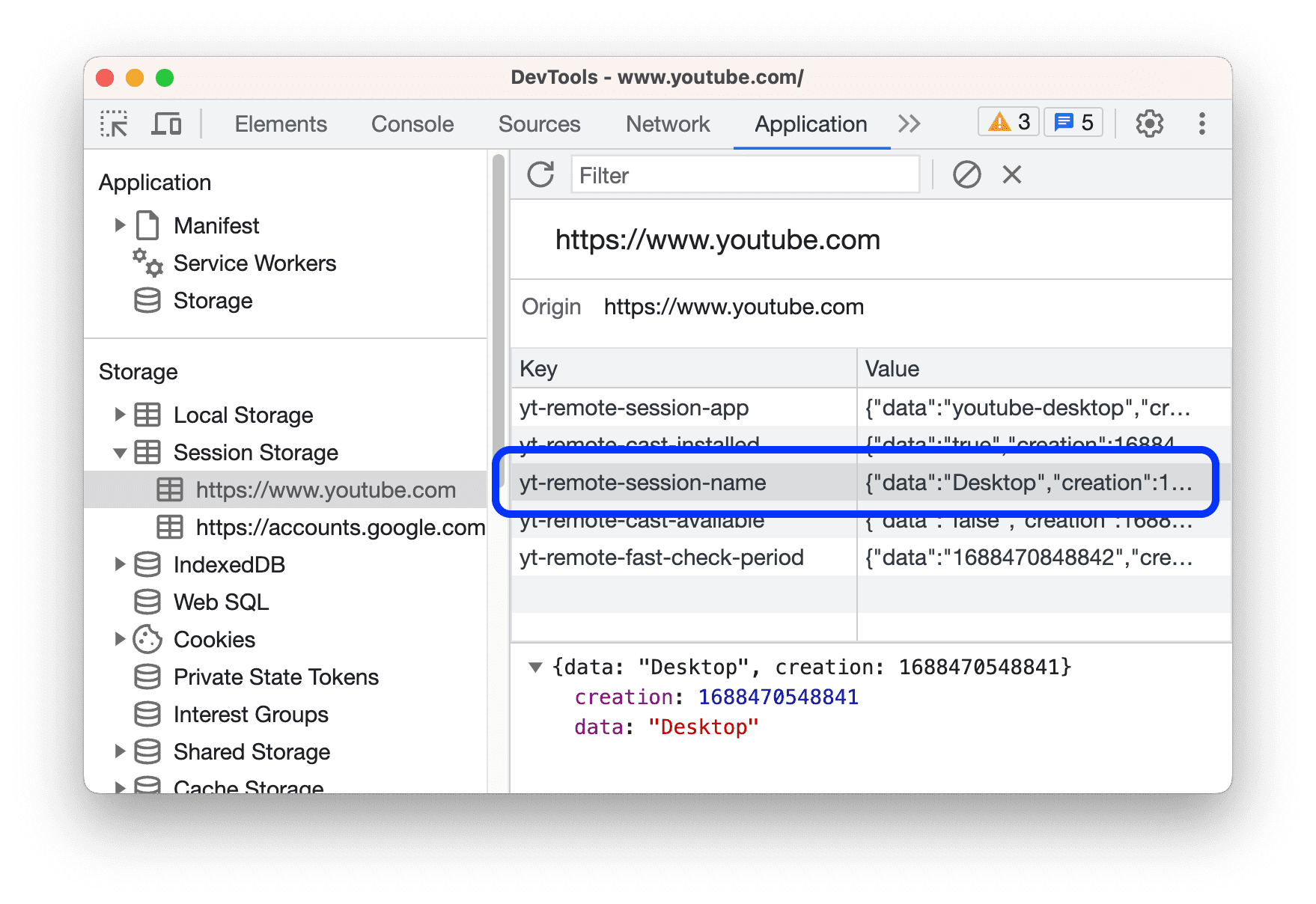Open the Console panel
The image size is (1316, 904).
click(412, 123)
